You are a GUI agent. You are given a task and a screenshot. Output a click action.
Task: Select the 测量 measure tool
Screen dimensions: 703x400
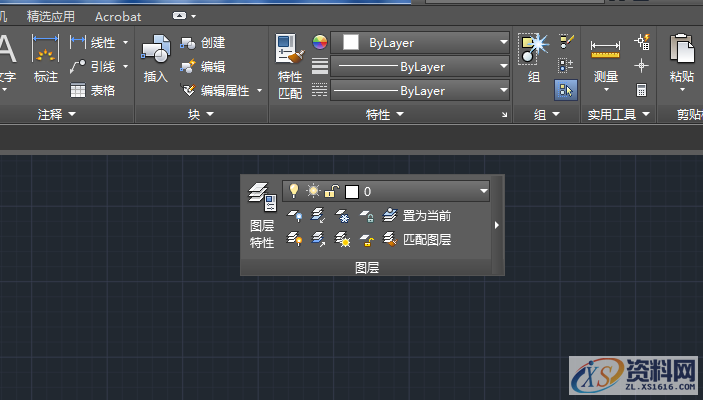coord(605,58)
